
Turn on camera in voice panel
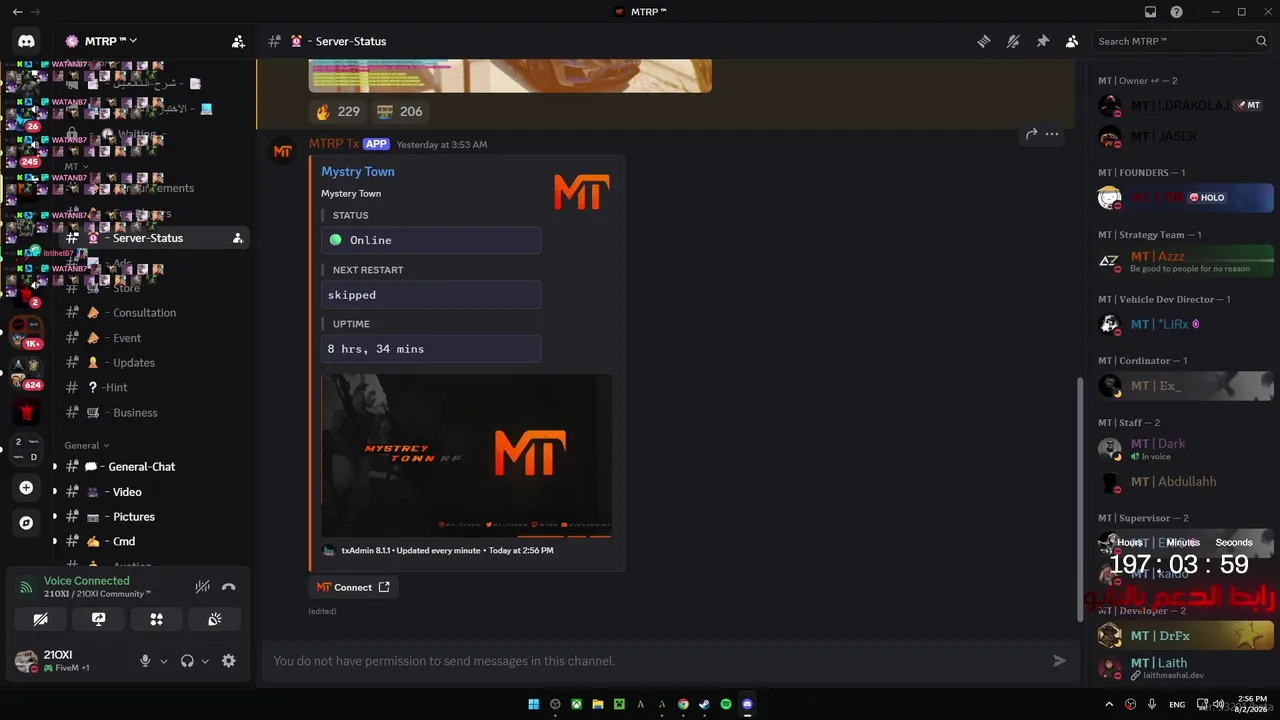click(x=41, y=619)
